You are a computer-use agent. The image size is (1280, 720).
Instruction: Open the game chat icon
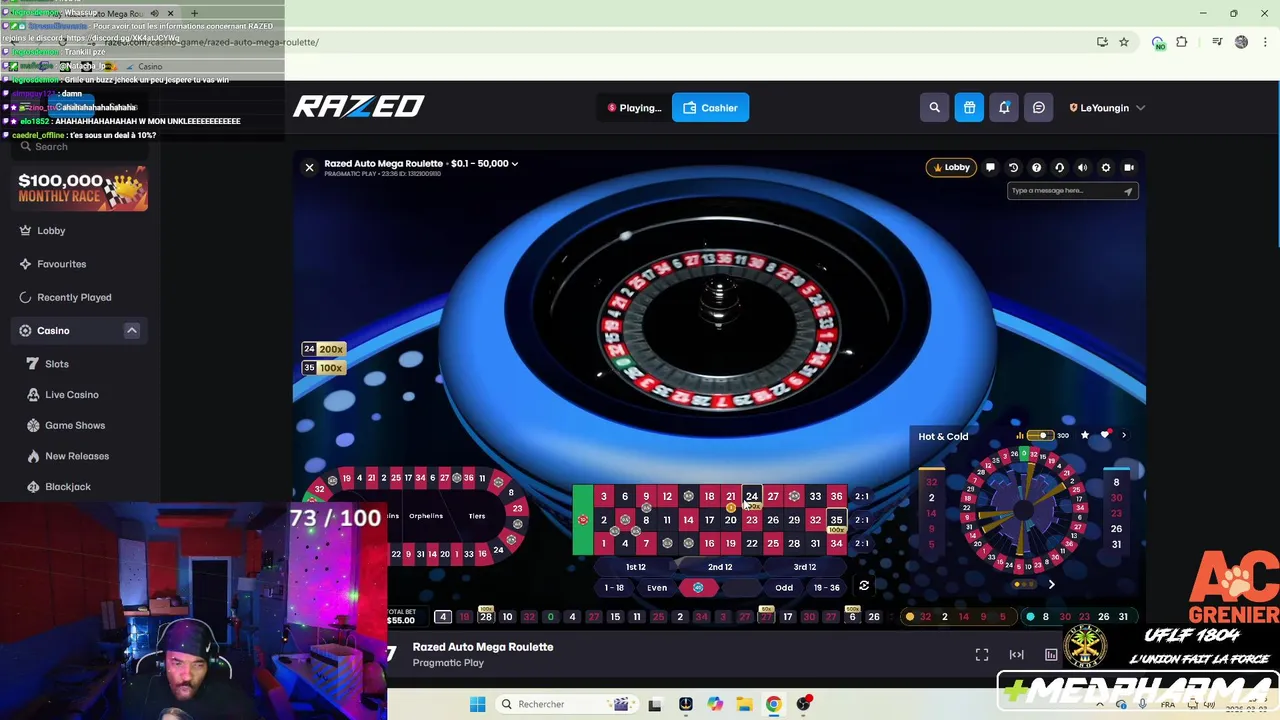pyautogui.click(x=990, y=168)
